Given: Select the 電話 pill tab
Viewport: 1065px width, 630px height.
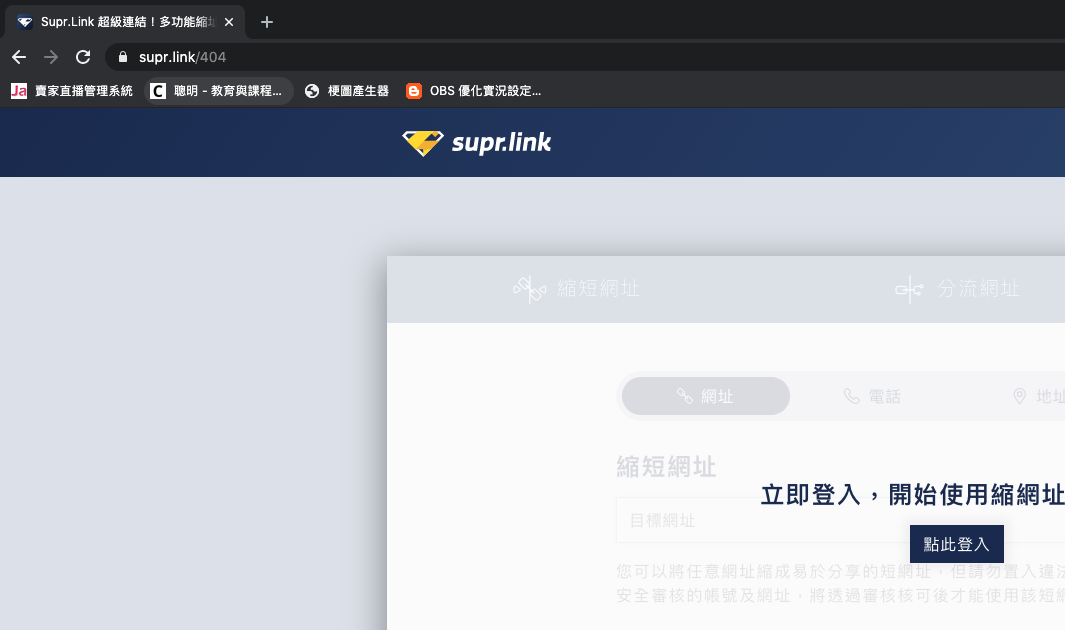Looking at the screenshot, I should [873, 396].
